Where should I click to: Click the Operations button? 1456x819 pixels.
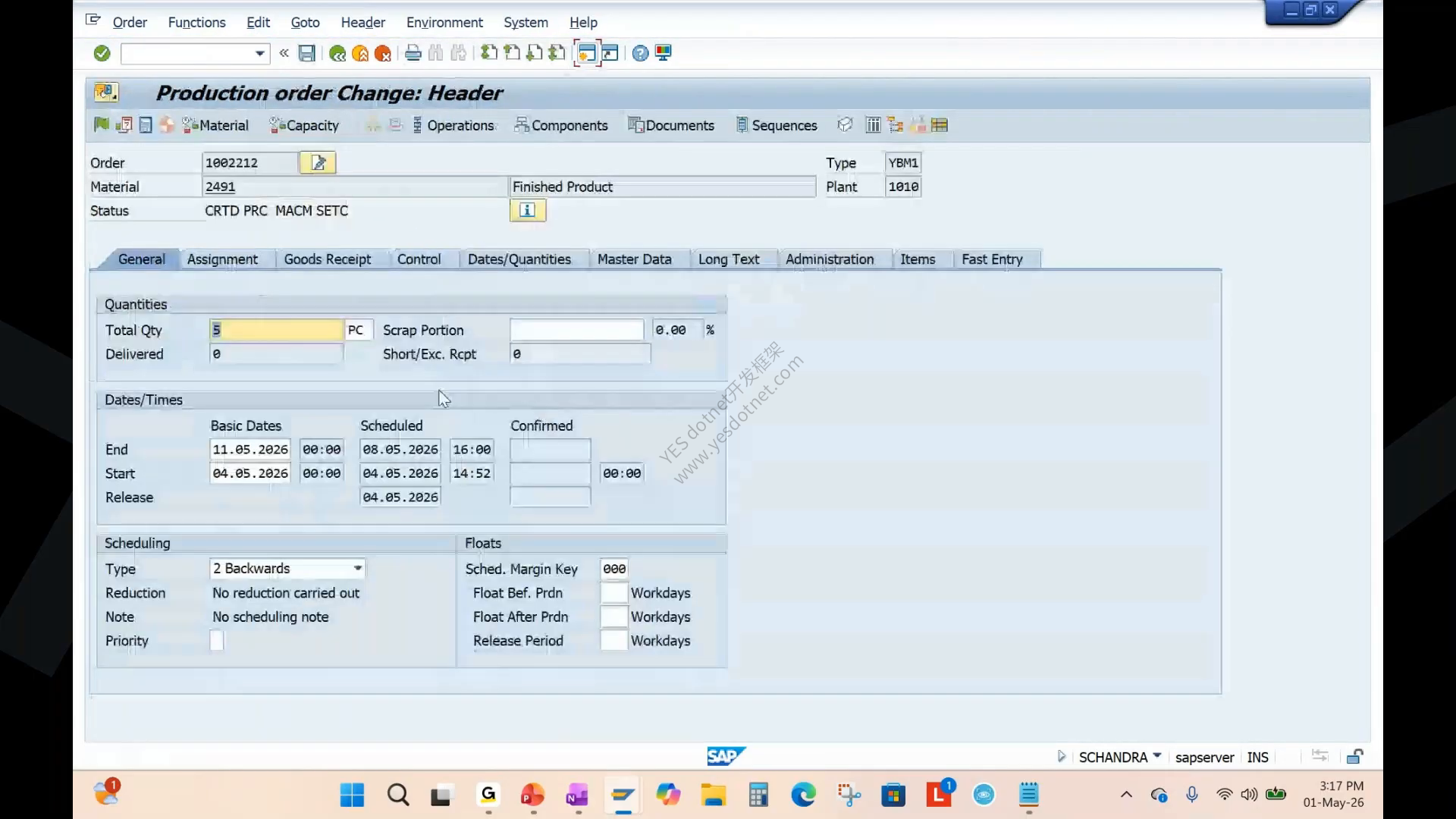(453, 125)
